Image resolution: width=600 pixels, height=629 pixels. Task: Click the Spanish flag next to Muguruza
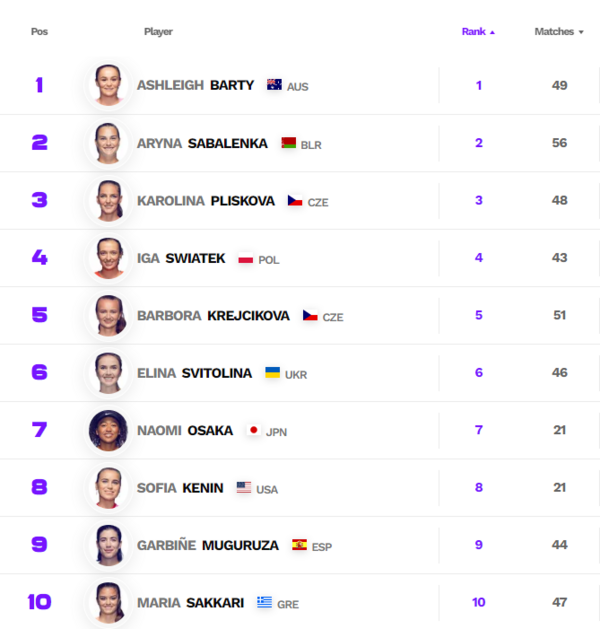[299, 546]
